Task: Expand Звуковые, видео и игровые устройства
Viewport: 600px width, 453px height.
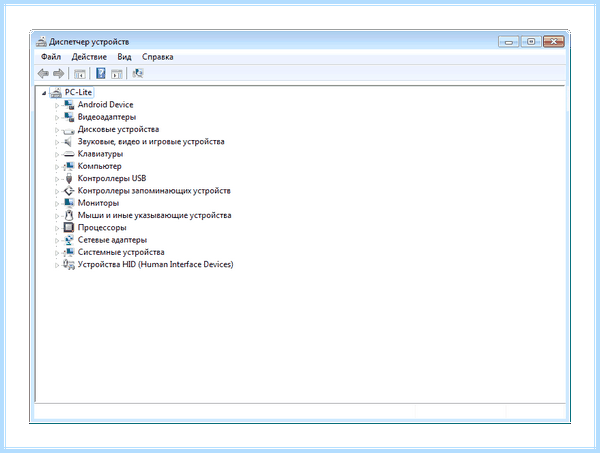Action: (57, 142)
